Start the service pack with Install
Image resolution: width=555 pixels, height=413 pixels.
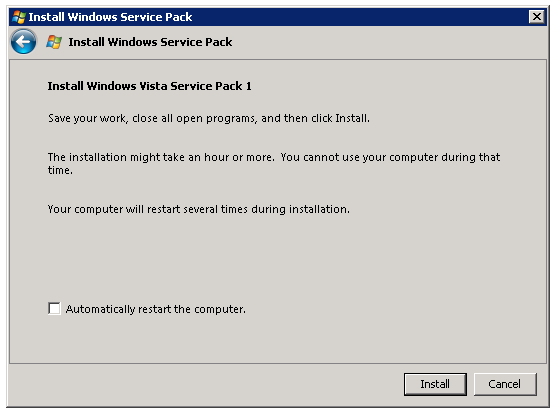[435, 384]
